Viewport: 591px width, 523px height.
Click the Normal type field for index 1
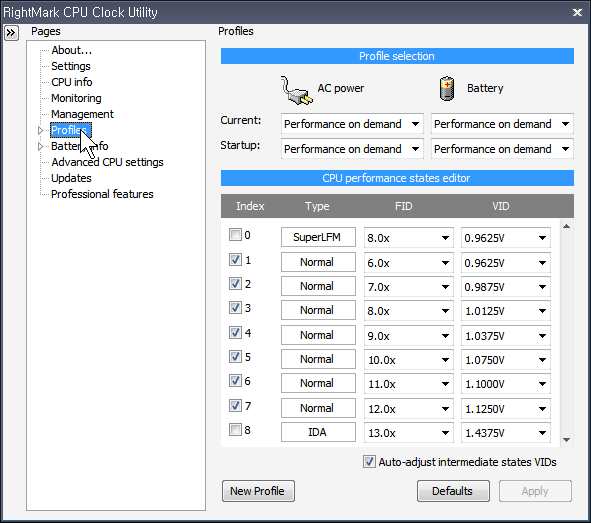318,262
